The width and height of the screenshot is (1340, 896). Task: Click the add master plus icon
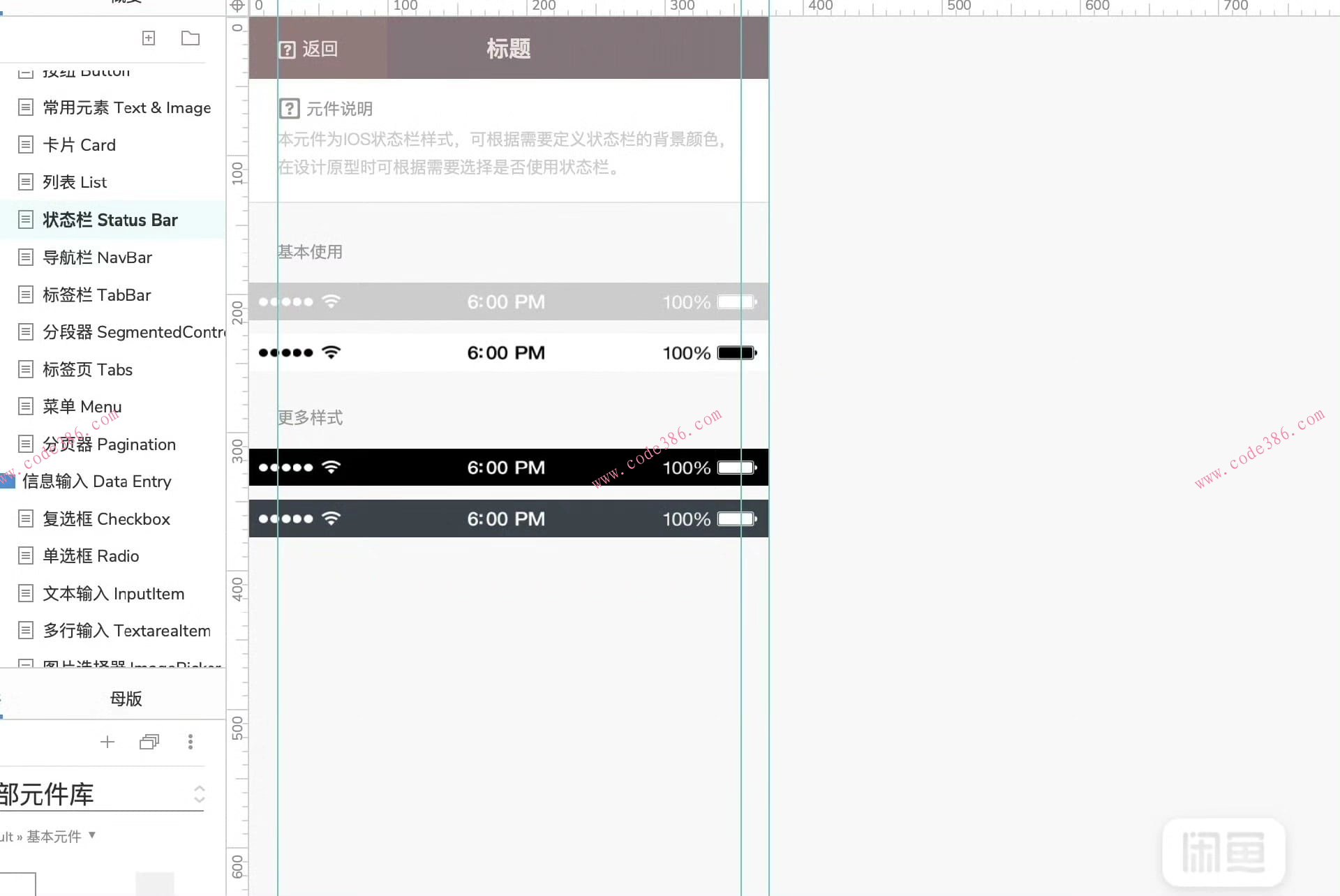pos(107,742)
